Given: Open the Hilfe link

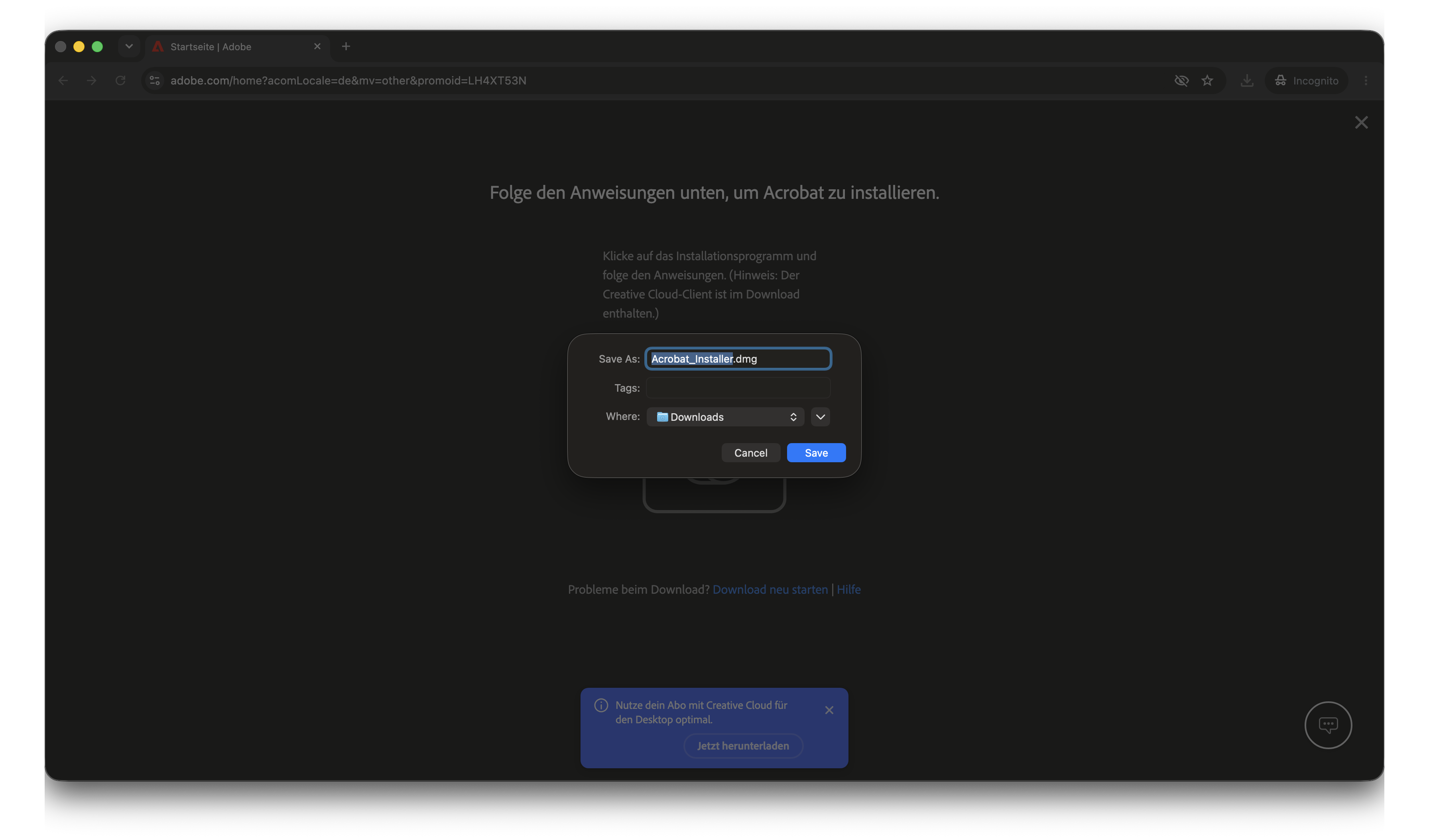Looking at the screenshot, I should [848, 589].
